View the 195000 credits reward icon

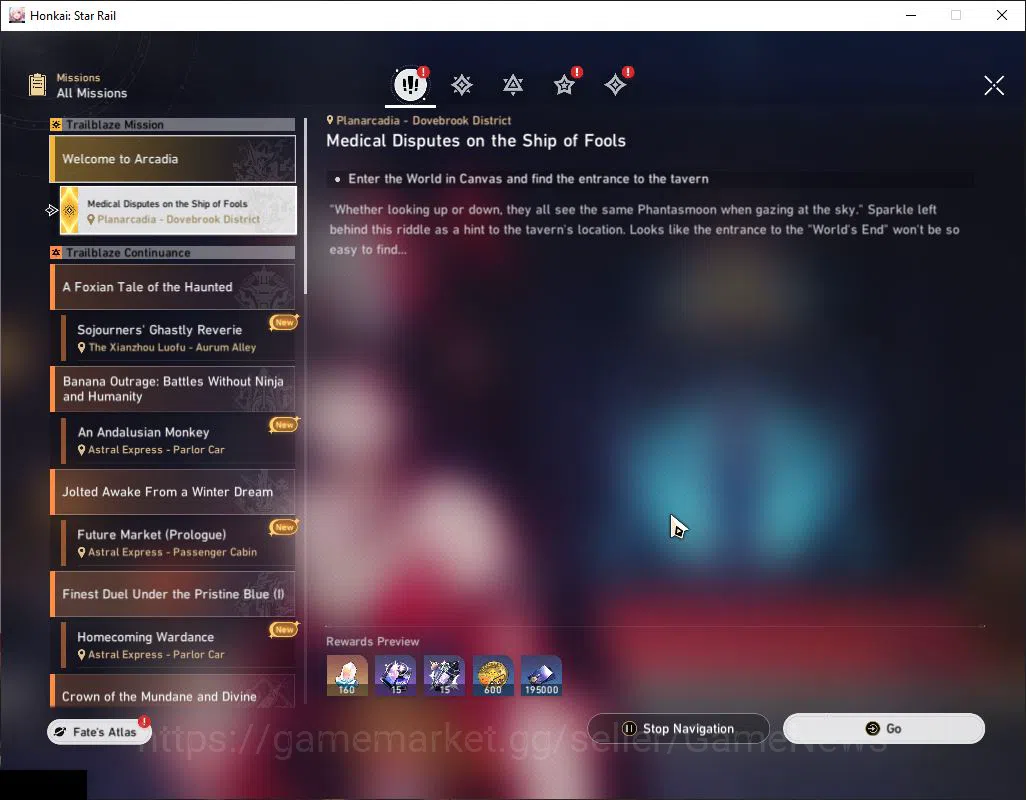(541, 676)
